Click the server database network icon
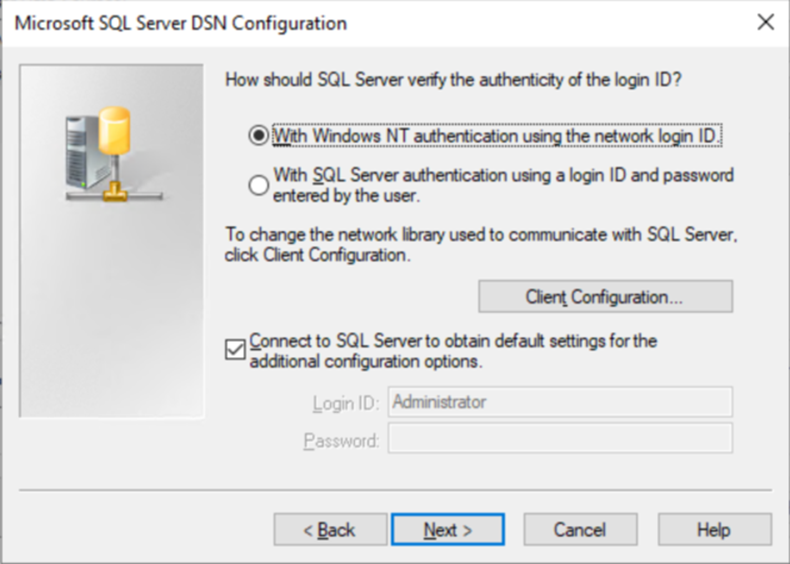The width and height of the screenshot is (790, 564). point(114,154)
